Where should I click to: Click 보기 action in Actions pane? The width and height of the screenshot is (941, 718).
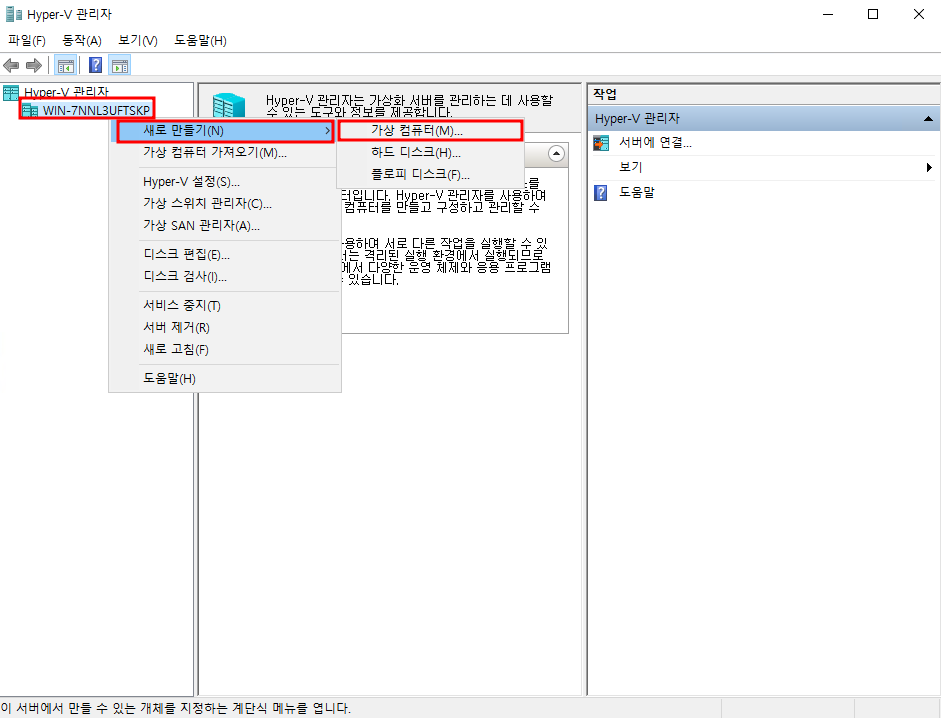(x=631, y=167)
